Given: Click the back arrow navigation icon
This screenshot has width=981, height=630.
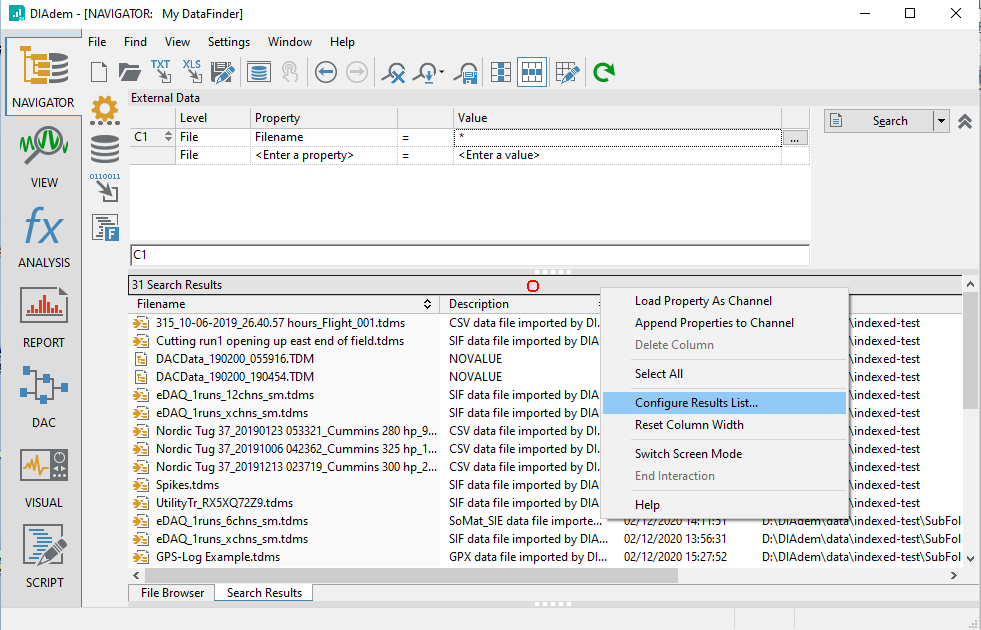Looking at the screenshot, I should [x=326, y=72].
